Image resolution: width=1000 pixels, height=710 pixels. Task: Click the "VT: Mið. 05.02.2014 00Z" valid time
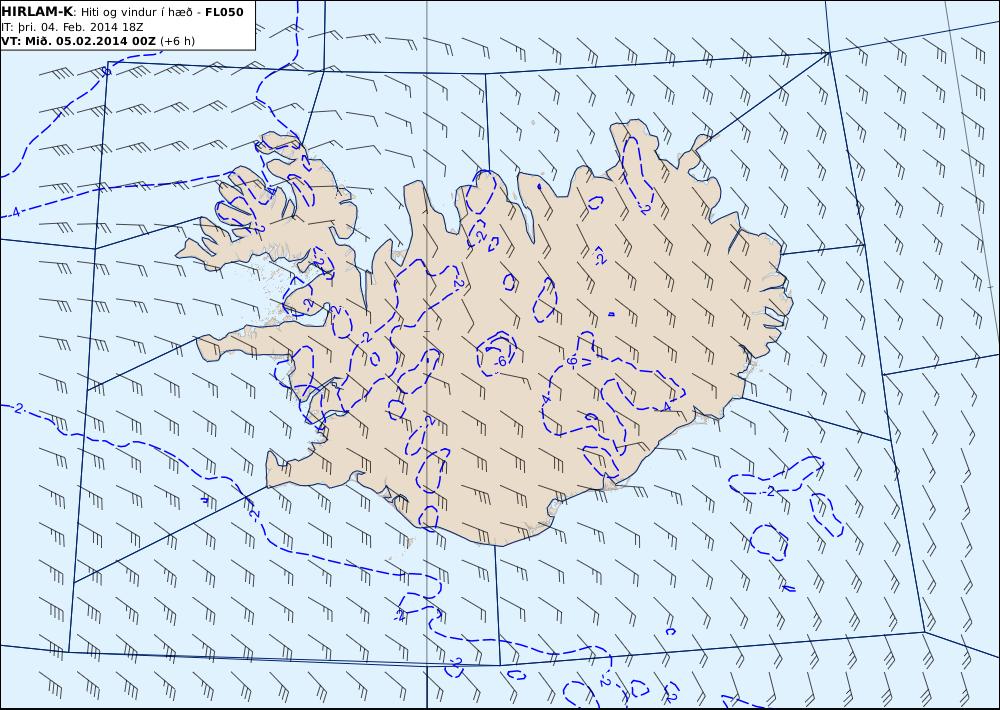coord(78,41)
